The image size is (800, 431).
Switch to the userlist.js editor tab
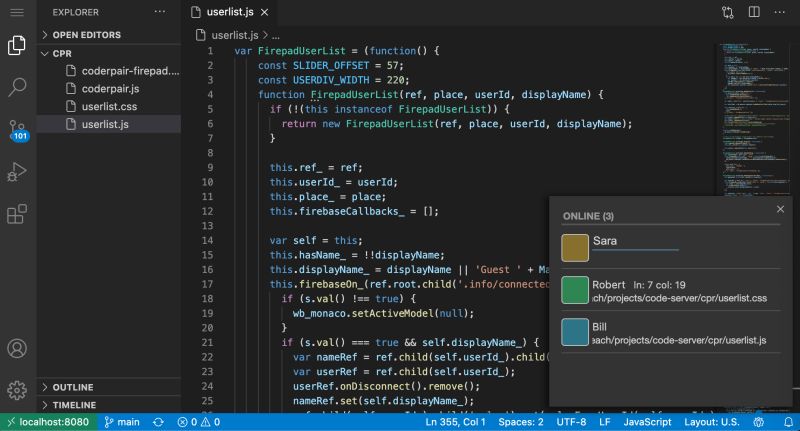coord(230,12)
